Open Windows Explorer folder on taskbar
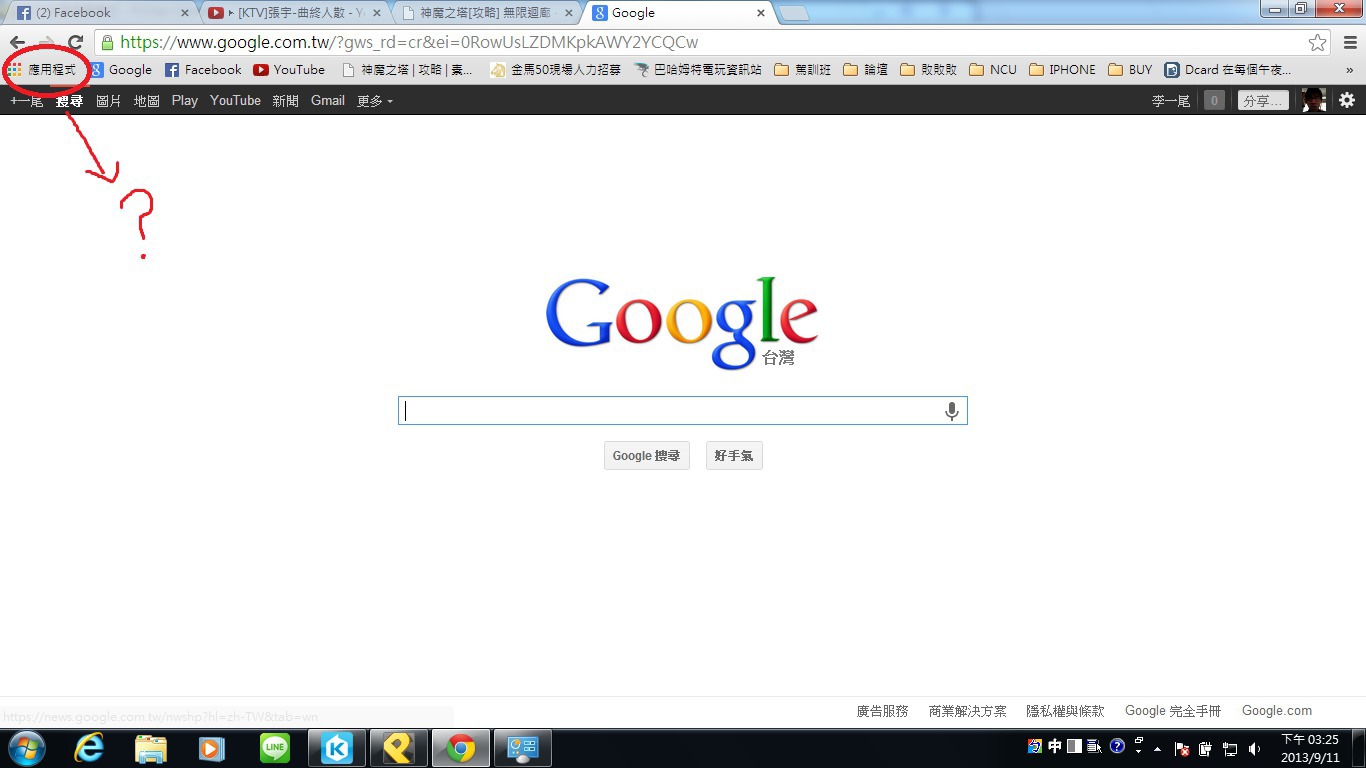The width and height of the screenshot is (1366, 768). tap(151, 748)
